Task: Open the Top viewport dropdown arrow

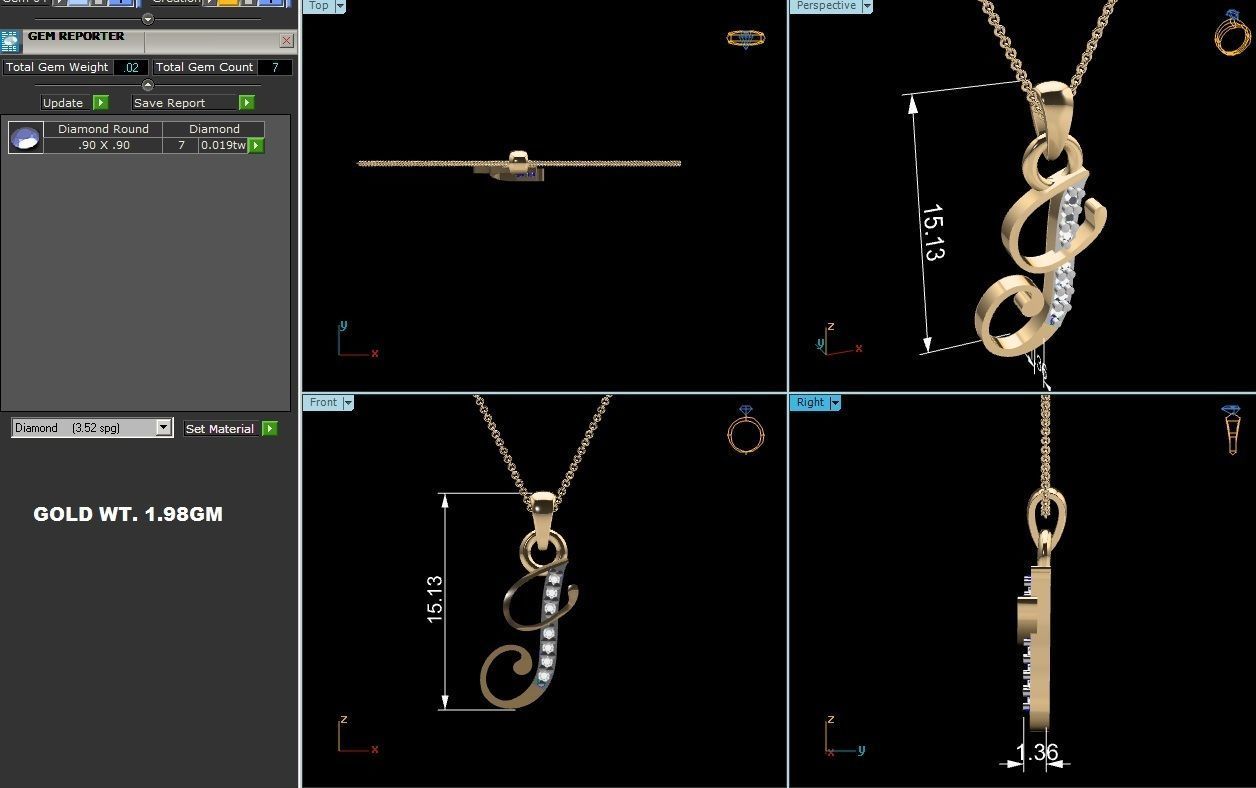Action: (x=340, y=6)
